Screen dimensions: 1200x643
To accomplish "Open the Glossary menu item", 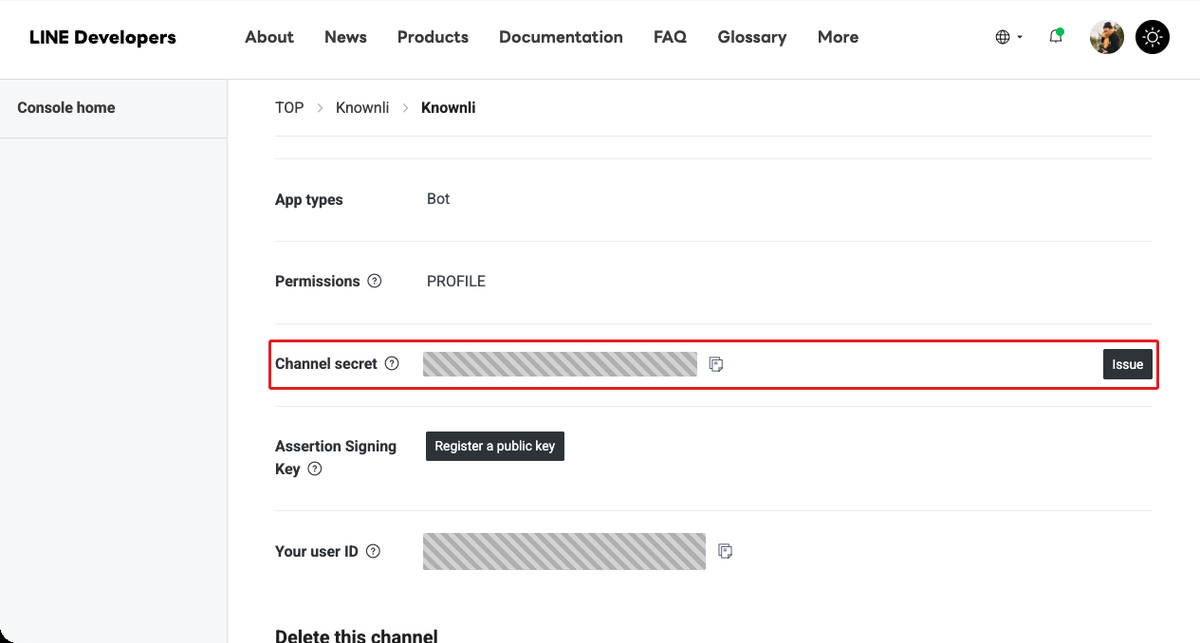I will pyautogui.click(x=752, y=37).
